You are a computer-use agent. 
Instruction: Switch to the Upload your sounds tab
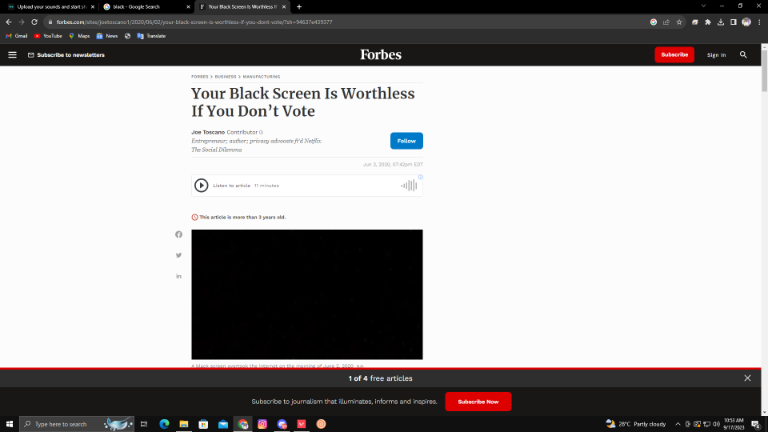pos(51,7)
